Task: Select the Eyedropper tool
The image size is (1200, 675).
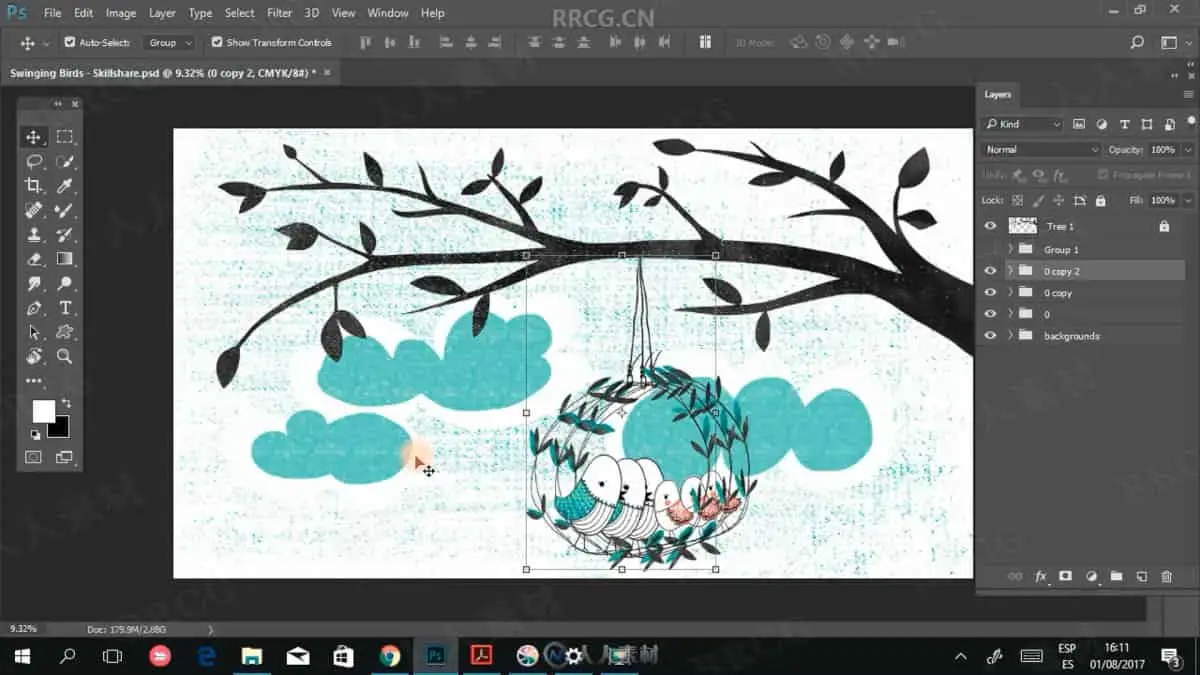Action: [65, 186]
